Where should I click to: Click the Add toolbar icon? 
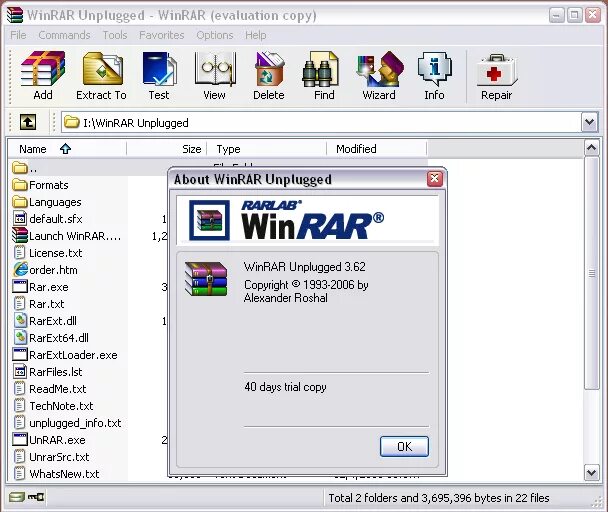(43, 69)
